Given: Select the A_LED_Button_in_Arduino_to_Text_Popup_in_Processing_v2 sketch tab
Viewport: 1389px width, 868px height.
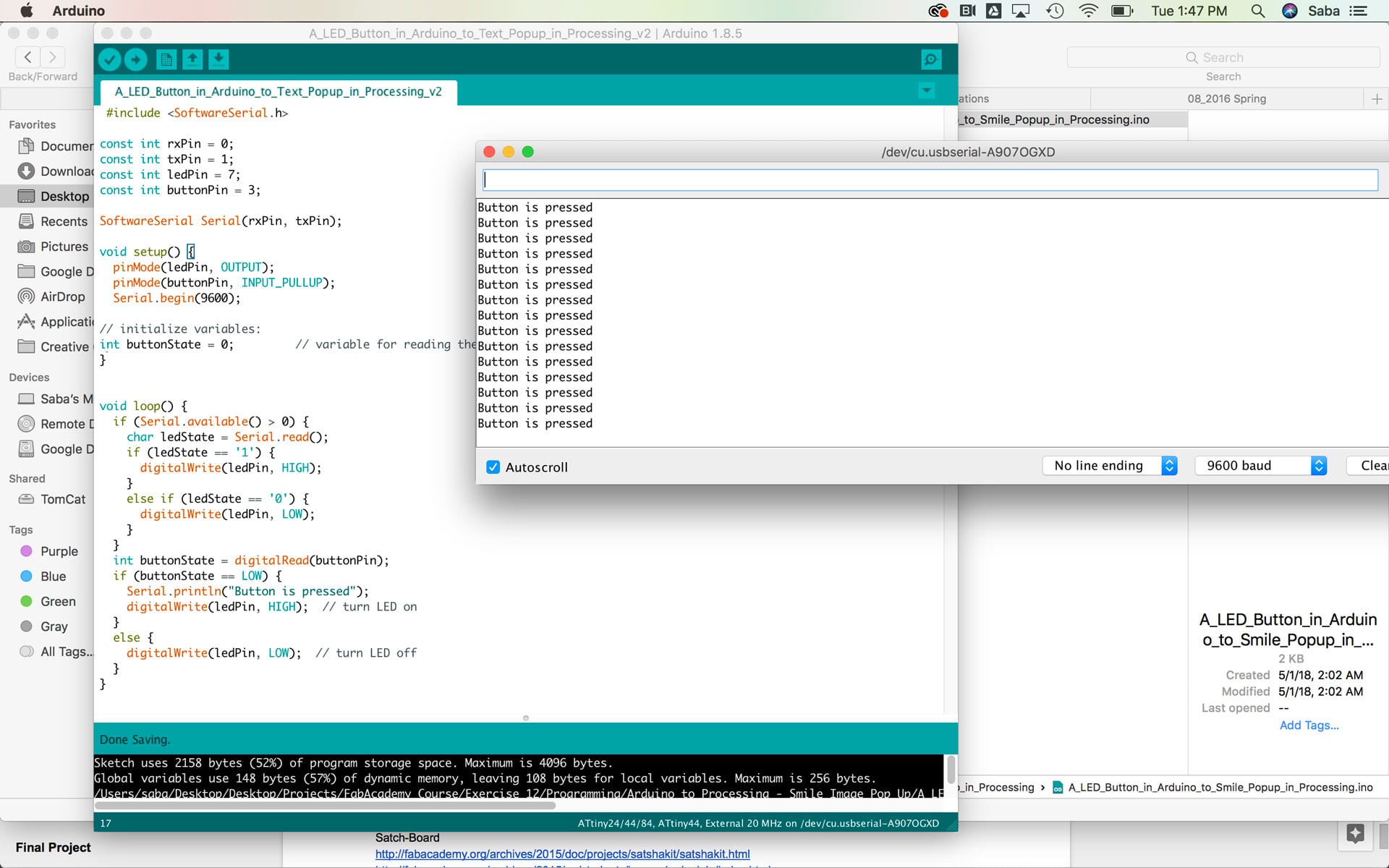Looking at the screenshot, I should point(279,92).
